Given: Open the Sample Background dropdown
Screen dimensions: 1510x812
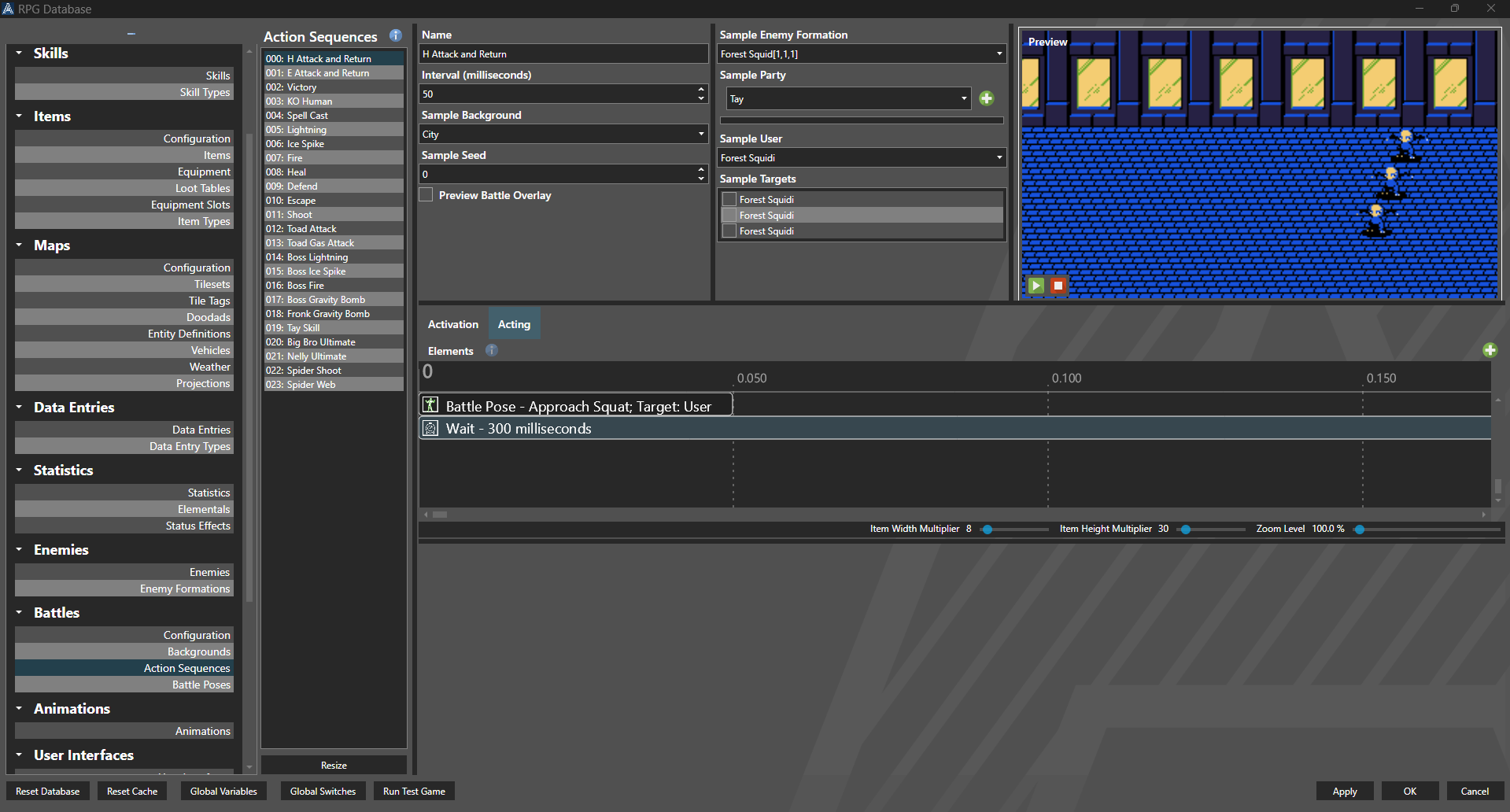Looking at the screenshot, I should pos(563,135).
